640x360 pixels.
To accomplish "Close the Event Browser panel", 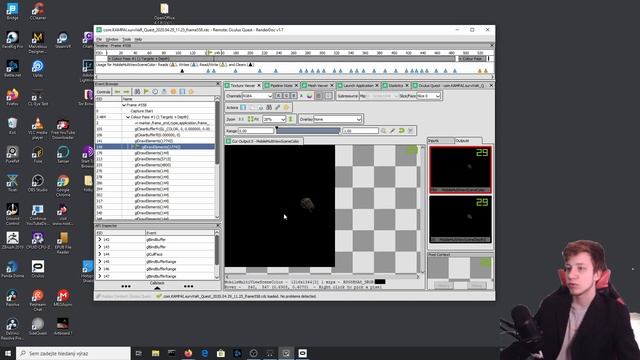I will point(218,84).
